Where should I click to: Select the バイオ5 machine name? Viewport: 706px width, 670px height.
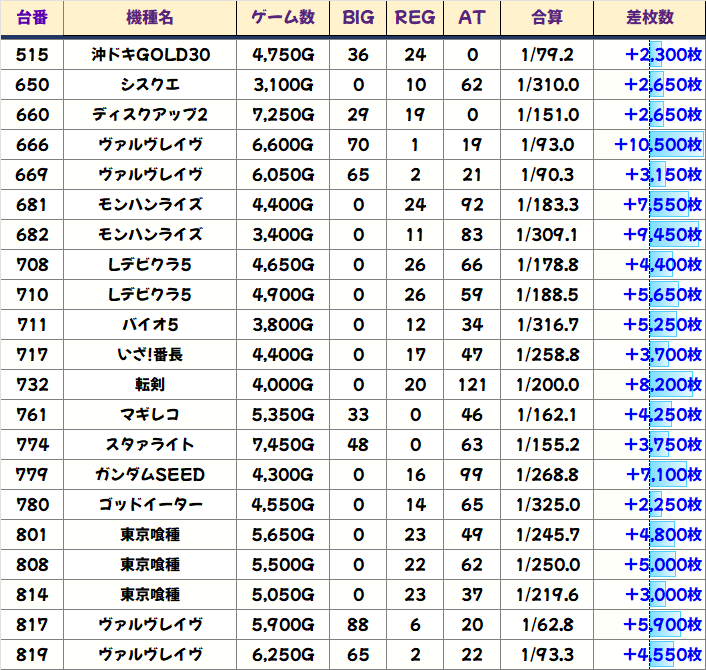(x=150, y=325)
